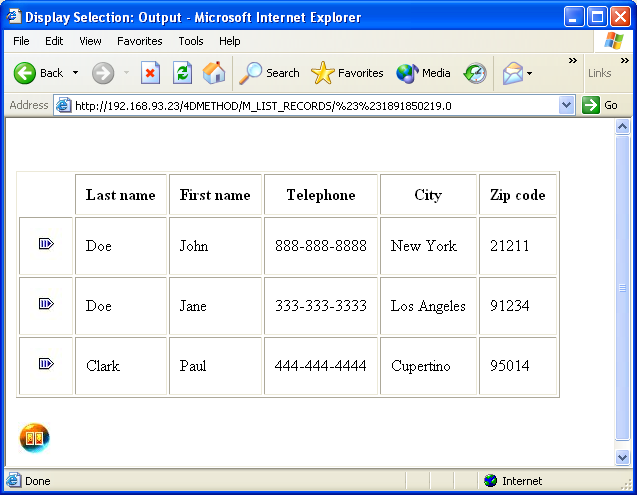Expand the Mail button dropdown arrow

click(530, 73)
